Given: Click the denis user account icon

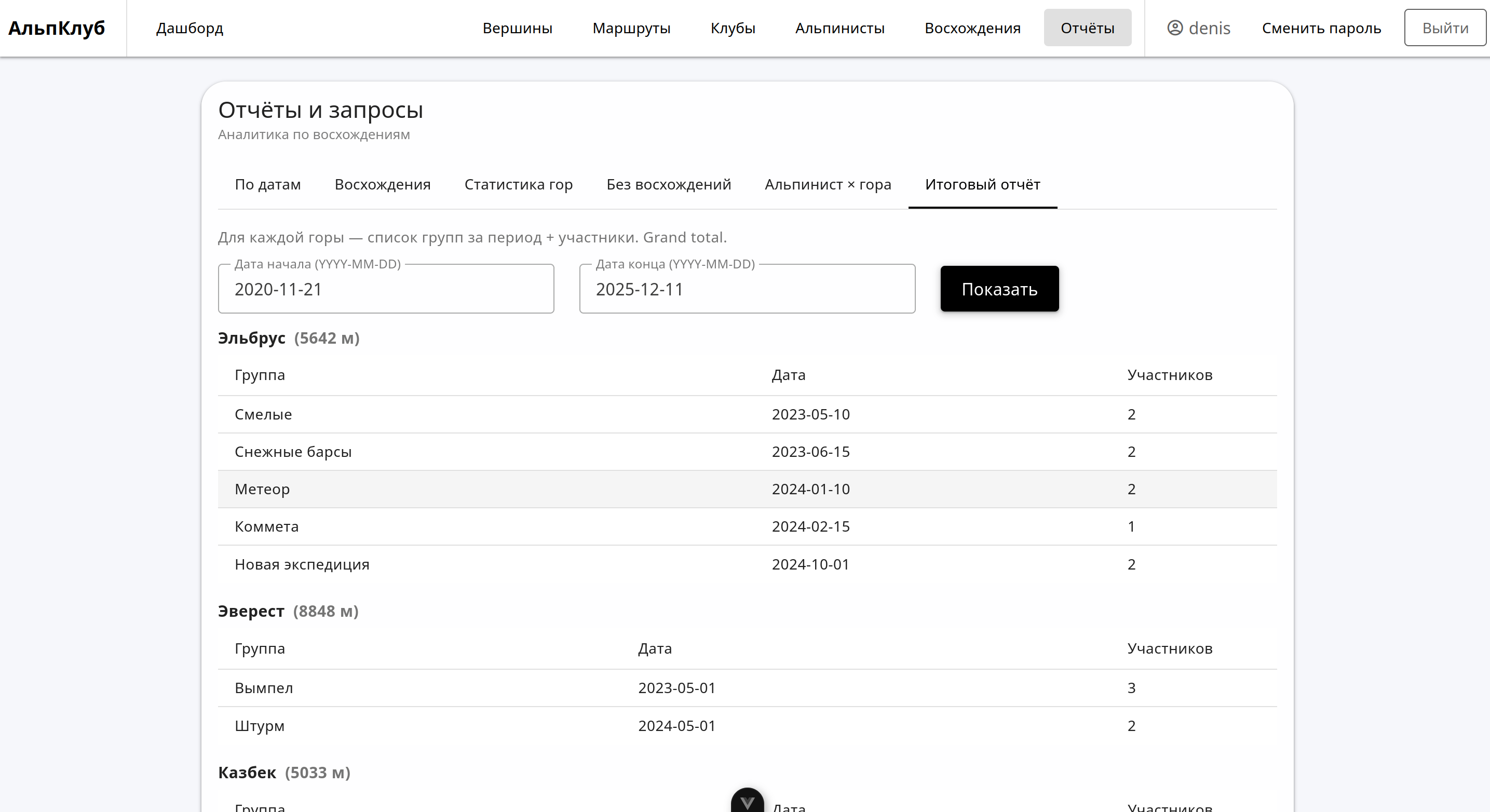Looking at the screenshot, I should 1175,28.
